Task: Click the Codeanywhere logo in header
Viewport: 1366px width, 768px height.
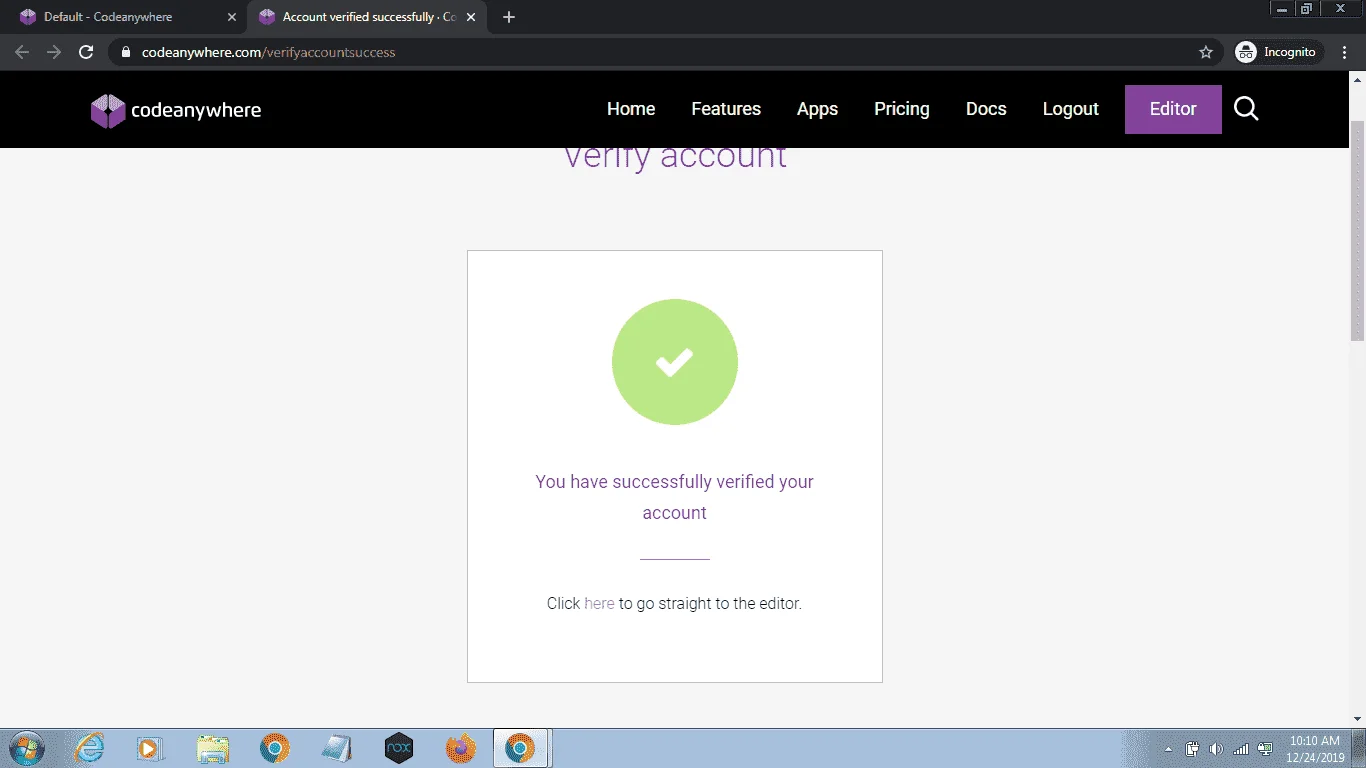Action: pyautogui.click(x=176, y=110)
